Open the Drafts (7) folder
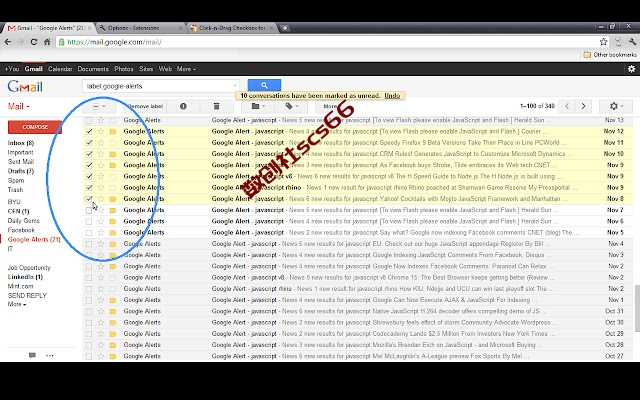 (x=21, y=171)
